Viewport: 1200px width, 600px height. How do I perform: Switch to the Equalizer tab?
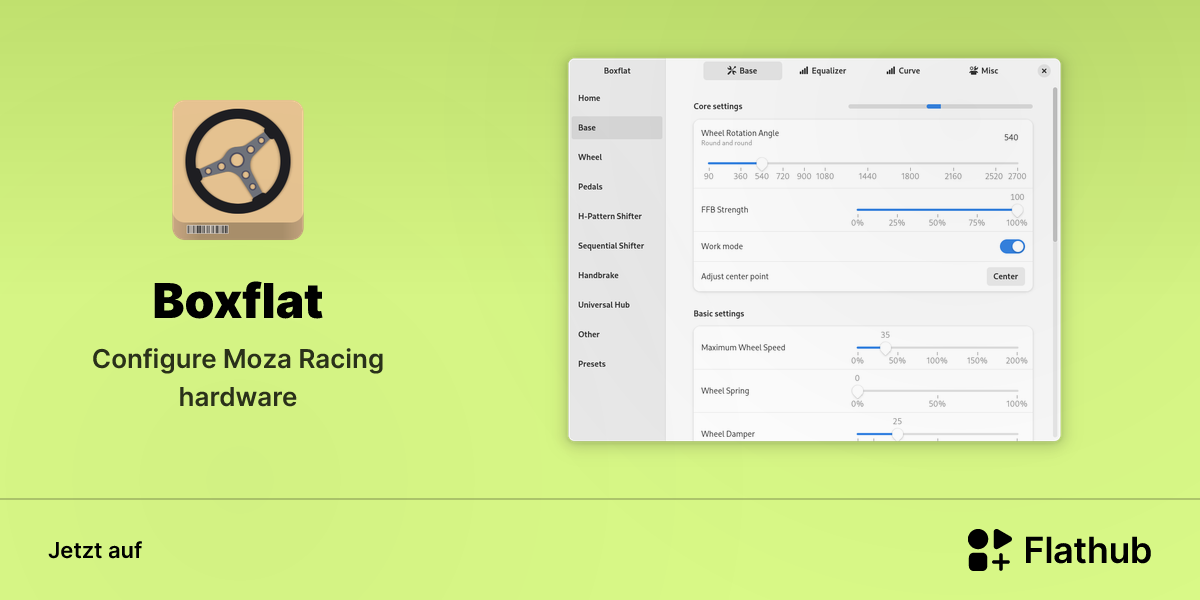[x=823, y=71]
